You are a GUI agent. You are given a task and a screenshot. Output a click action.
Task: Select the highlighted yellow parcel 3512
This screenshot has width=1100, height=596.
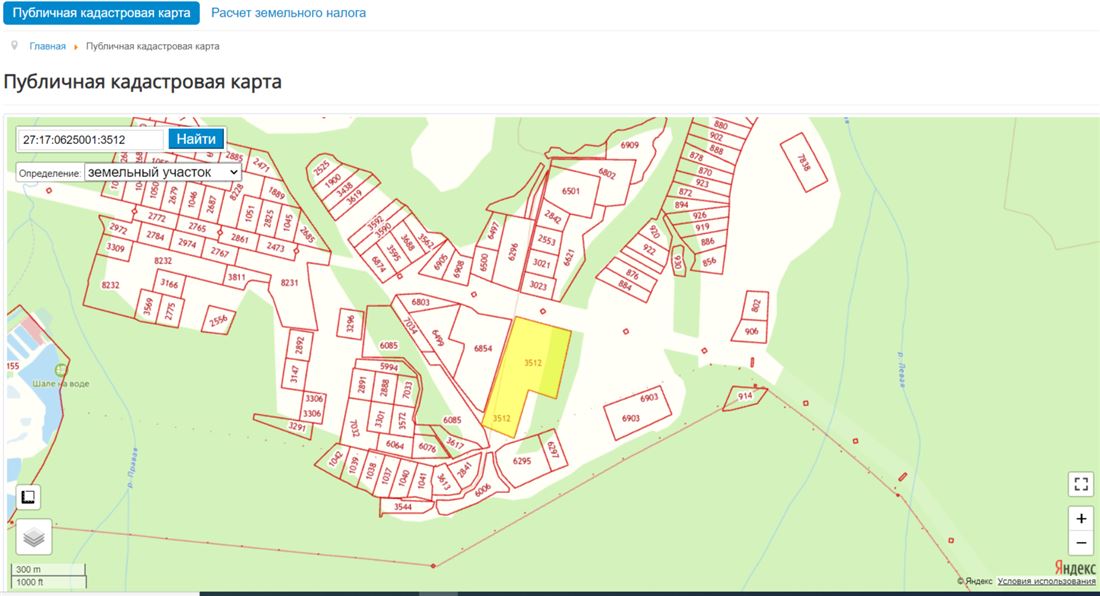point(535,370)
